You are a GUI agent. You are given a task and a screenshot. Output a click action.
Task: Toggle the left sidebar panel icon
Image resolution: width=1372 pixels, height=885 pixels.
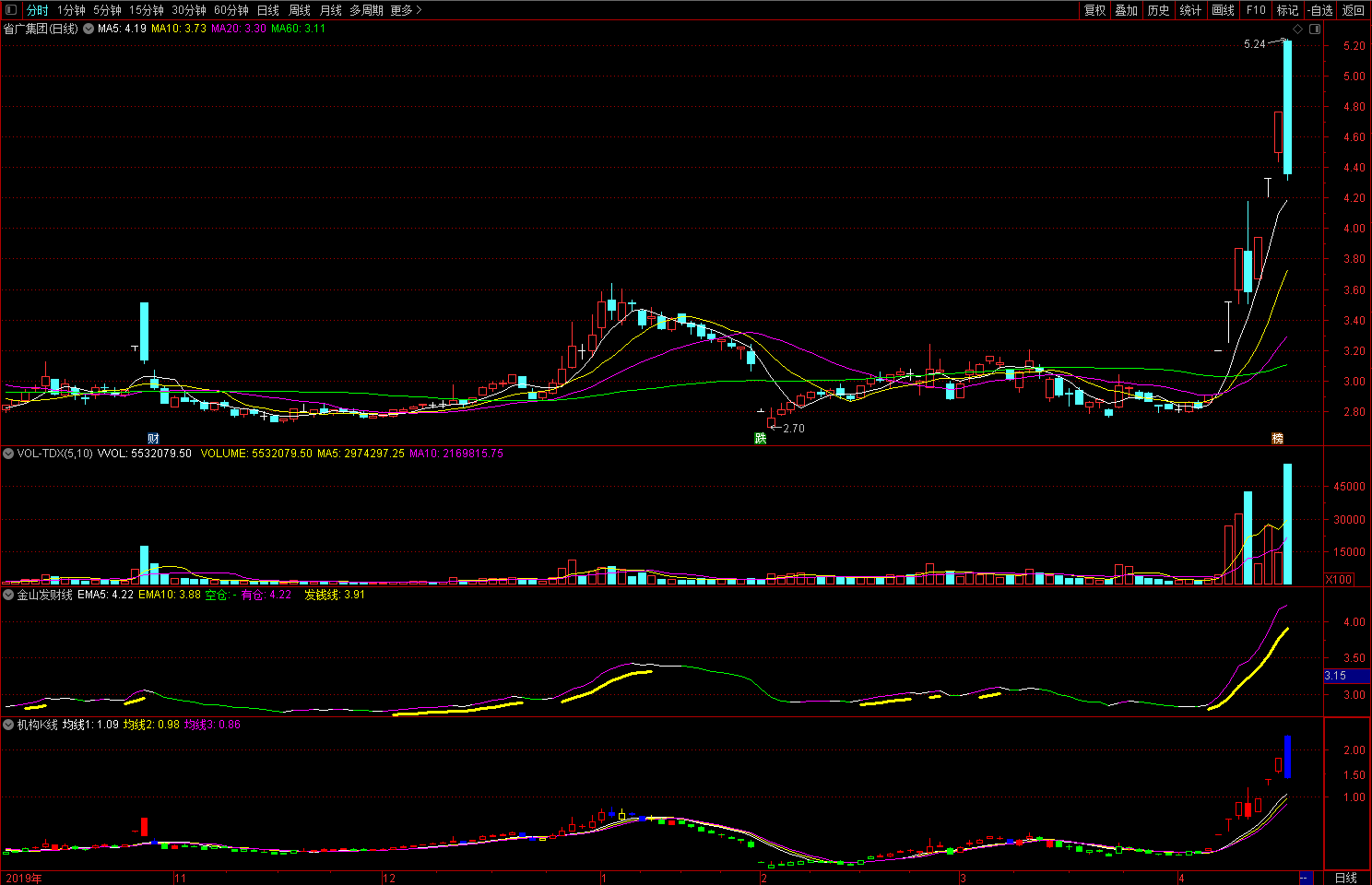click(x=11, y=10)
